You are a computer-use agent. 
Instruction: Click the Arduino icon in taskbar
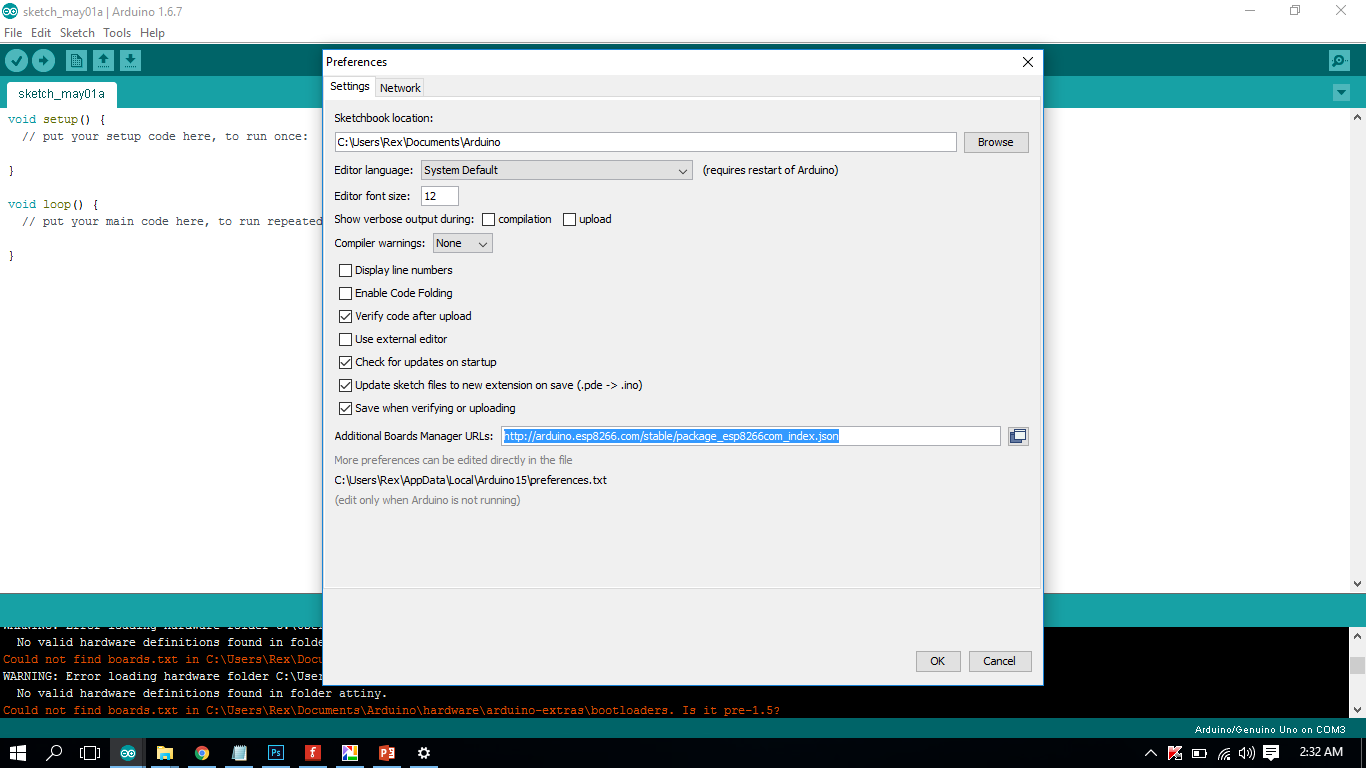click(128, 753)
